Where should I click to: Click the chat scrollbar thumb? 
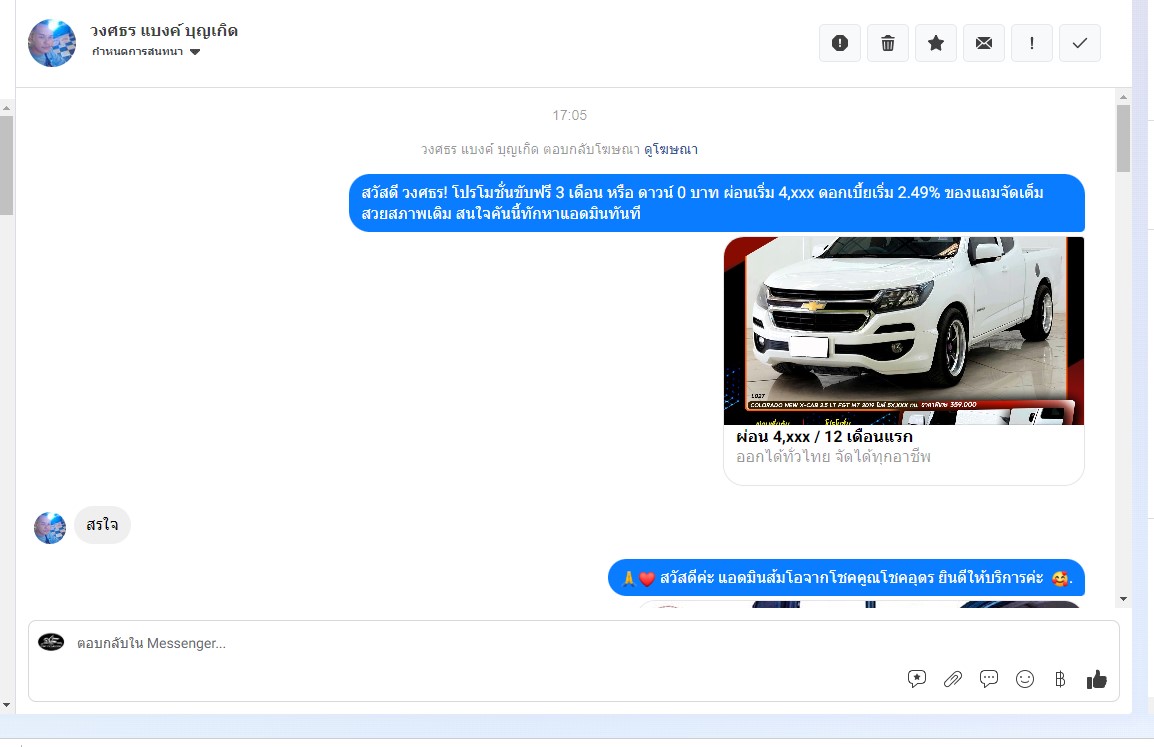point(1123,138)
